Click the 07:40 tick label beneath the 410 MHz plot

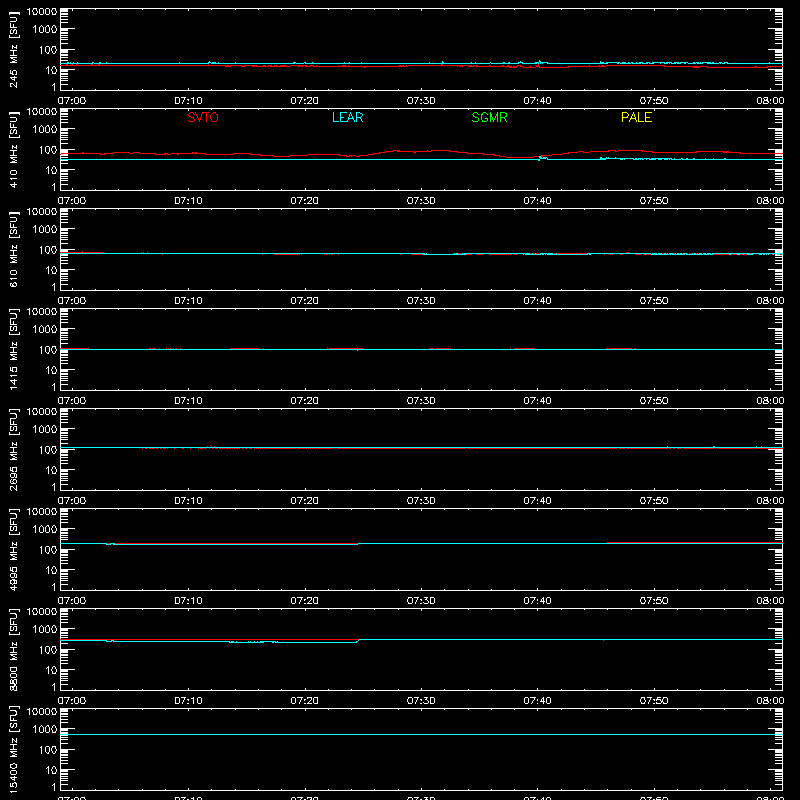coord(537,201)
